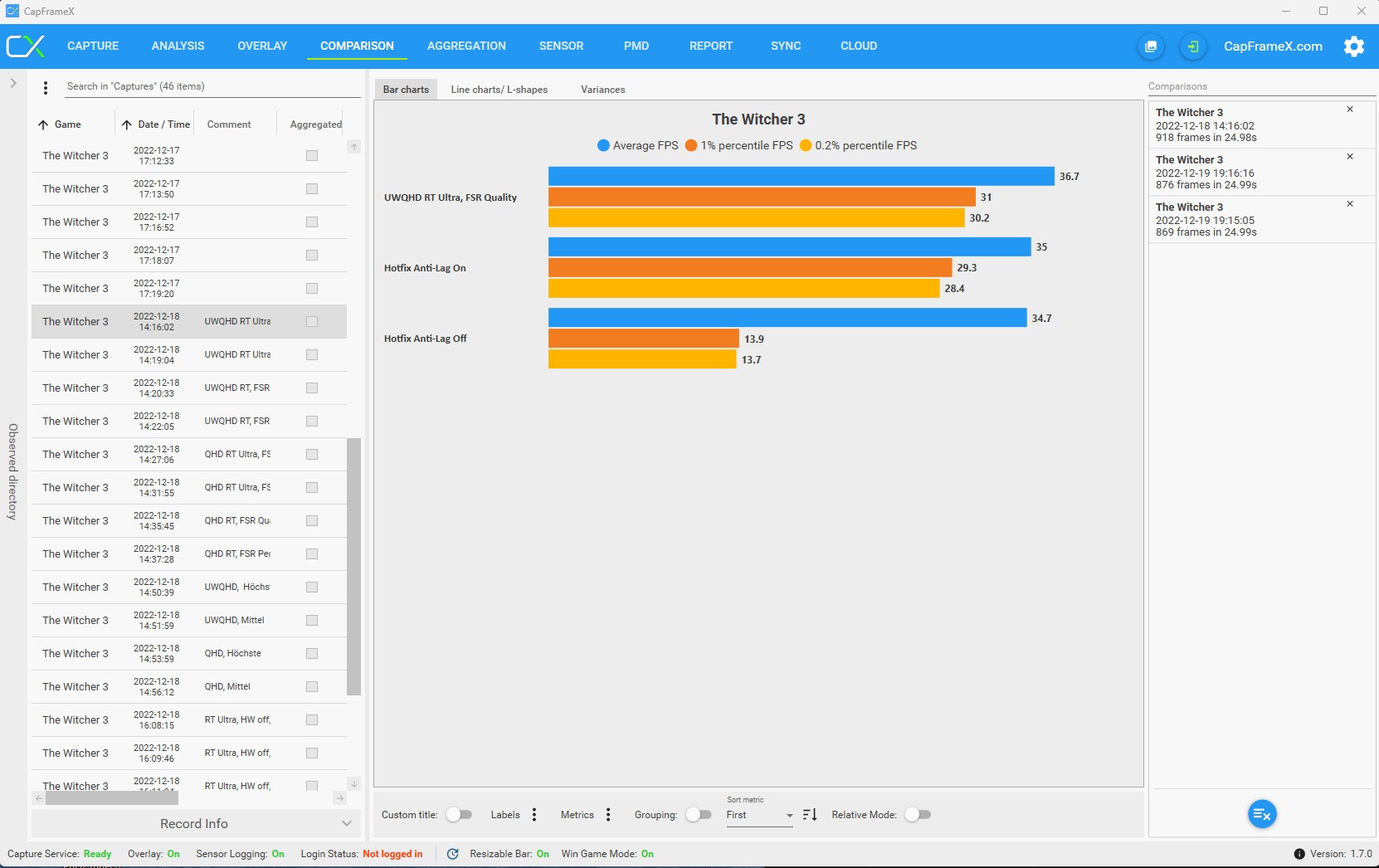Click the 1% percentile FPS legend dot
Image resolution: width=1379 pixels, height=868 pixels.
click(x=691, y=145)
